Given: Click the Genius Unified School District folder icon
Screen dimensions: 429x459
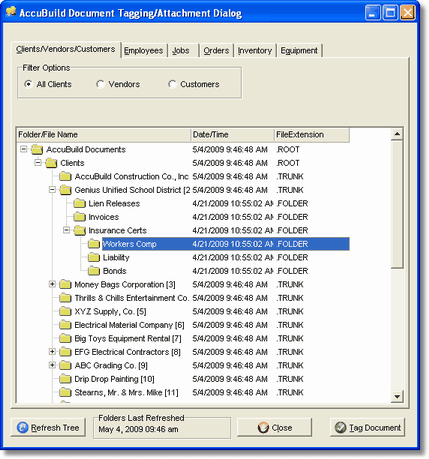Looking at the screenshot, I should tap(65, 190).
